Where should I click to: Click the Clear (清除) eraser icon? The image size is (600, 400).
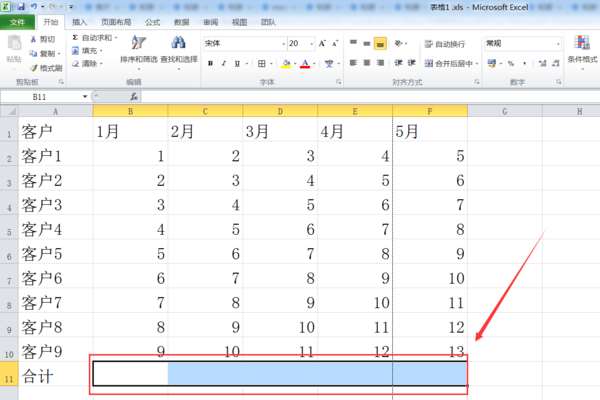pos(75,64)
